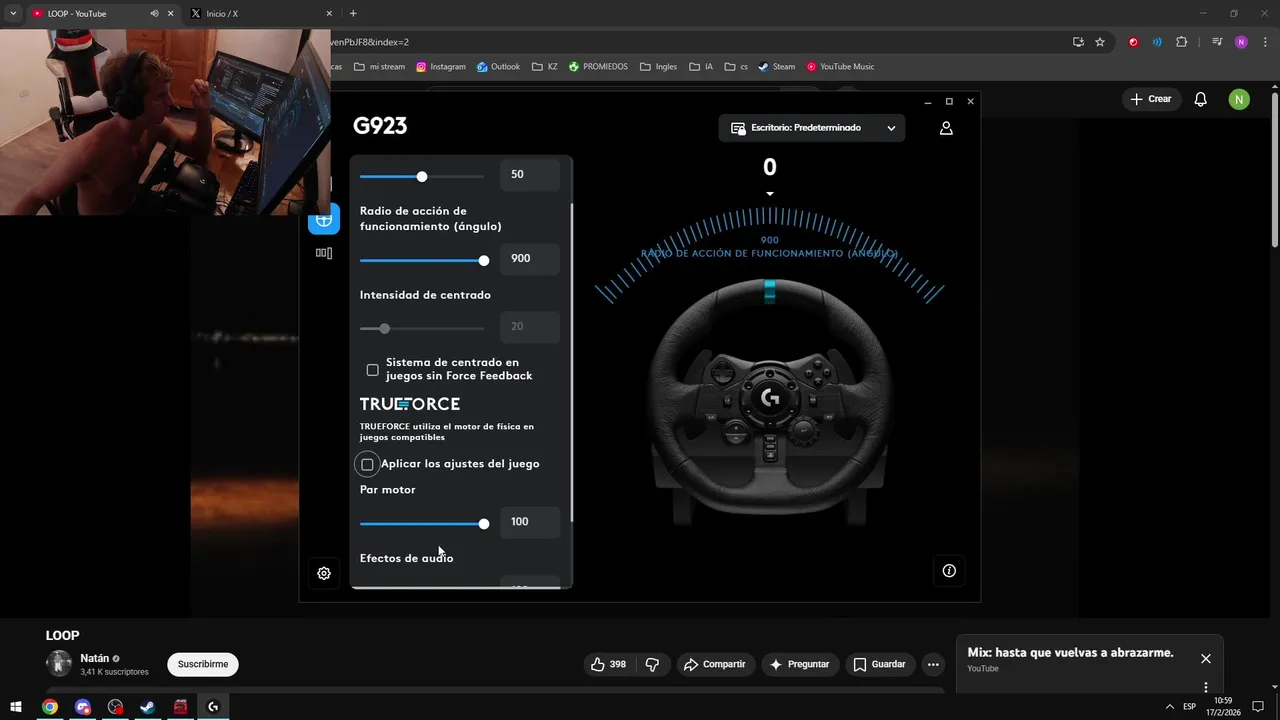The width and height of the screenshot is (1280, 720).
Task: Open the mi stream bookmark folder
Action: [x=379, y=67]
